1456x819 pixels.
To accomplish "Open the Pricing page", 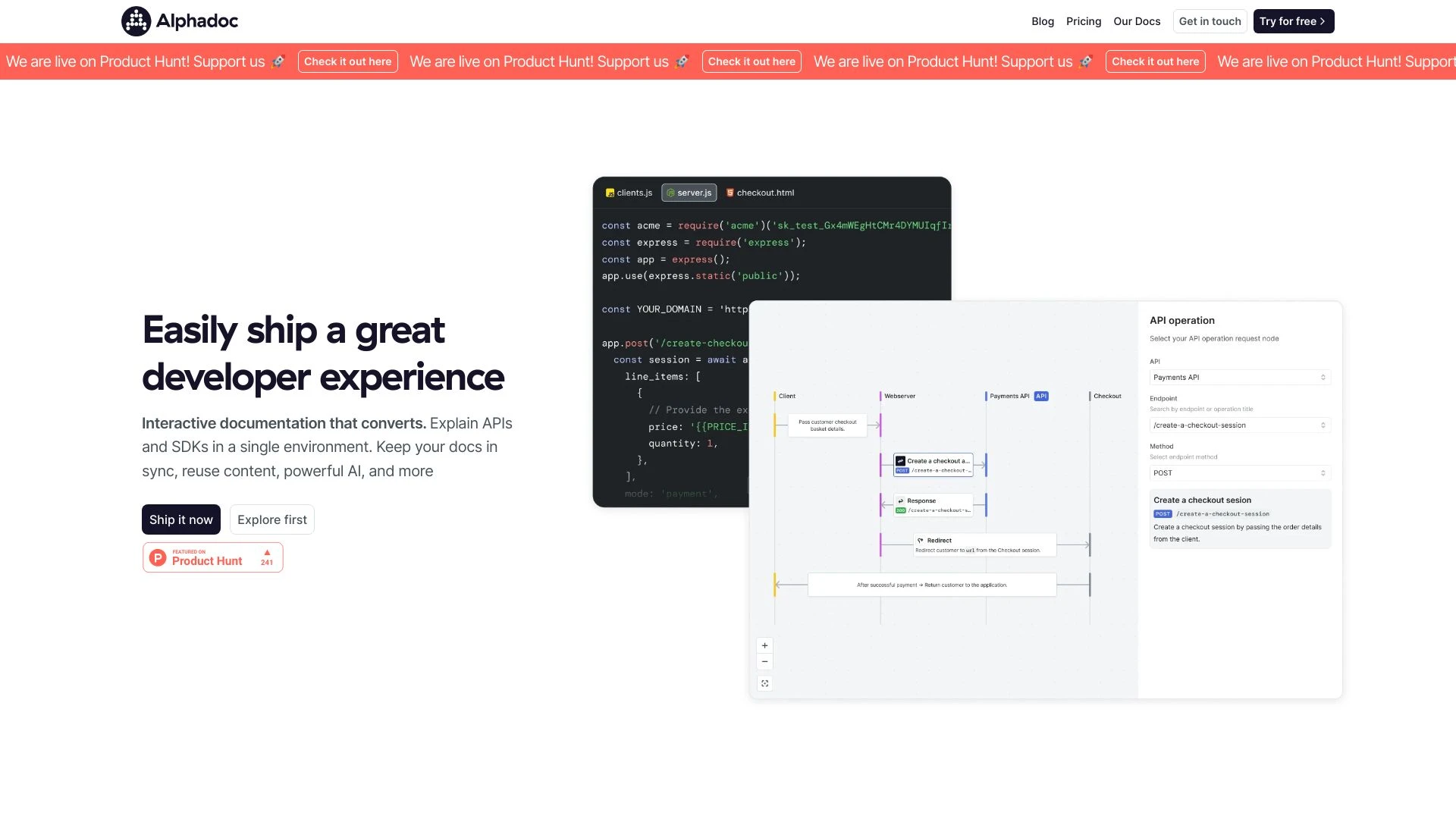I will pos(1083,20).
